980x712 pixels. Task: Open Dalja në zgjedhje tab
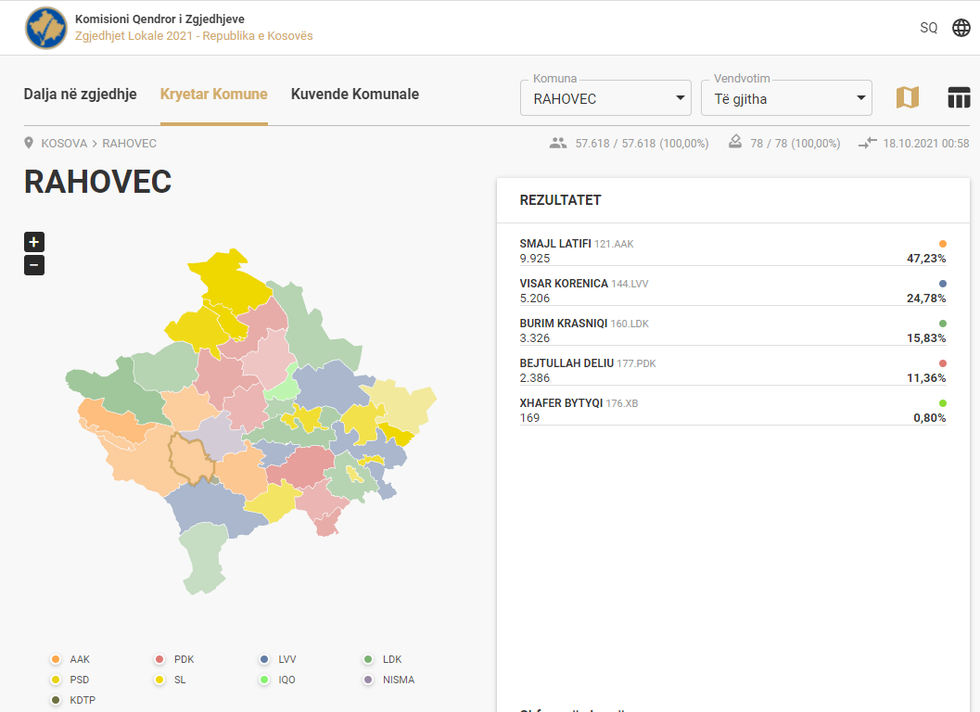[x=80, y=94]
